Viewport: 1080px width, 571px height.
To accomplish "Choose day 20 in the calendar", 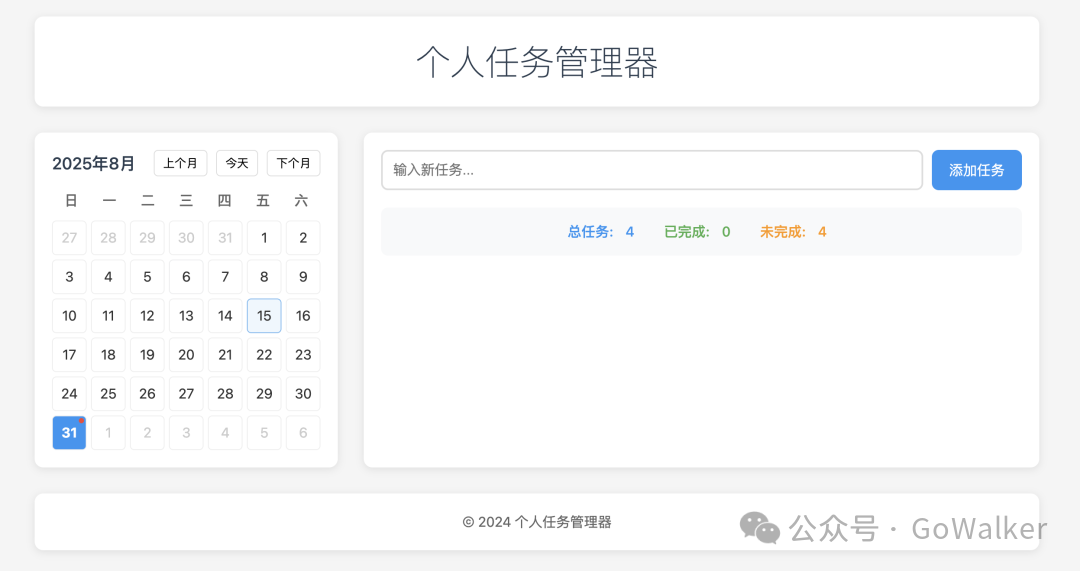I will tap(186, 355).
